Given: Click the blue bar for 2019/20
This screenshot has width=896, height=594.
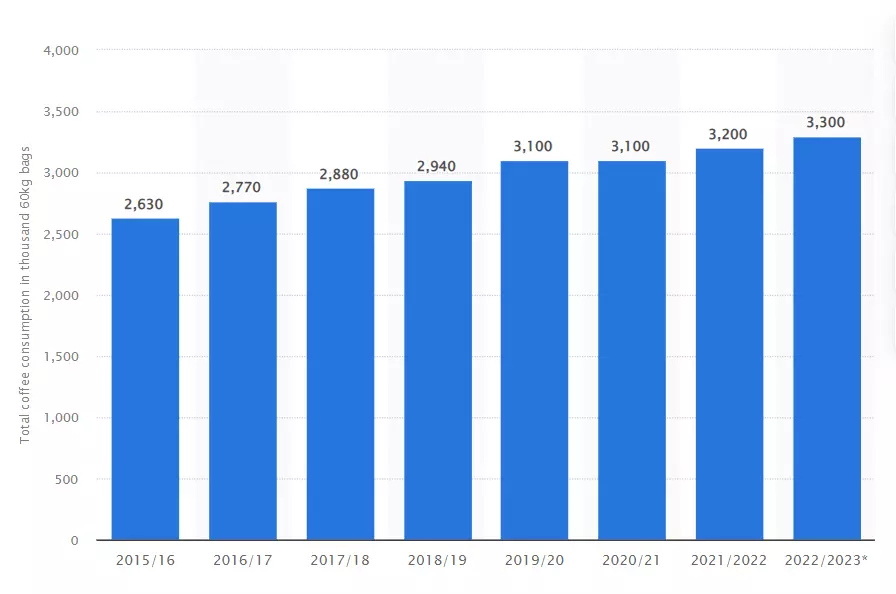Looking at the screenshot, I should point(534,350).
